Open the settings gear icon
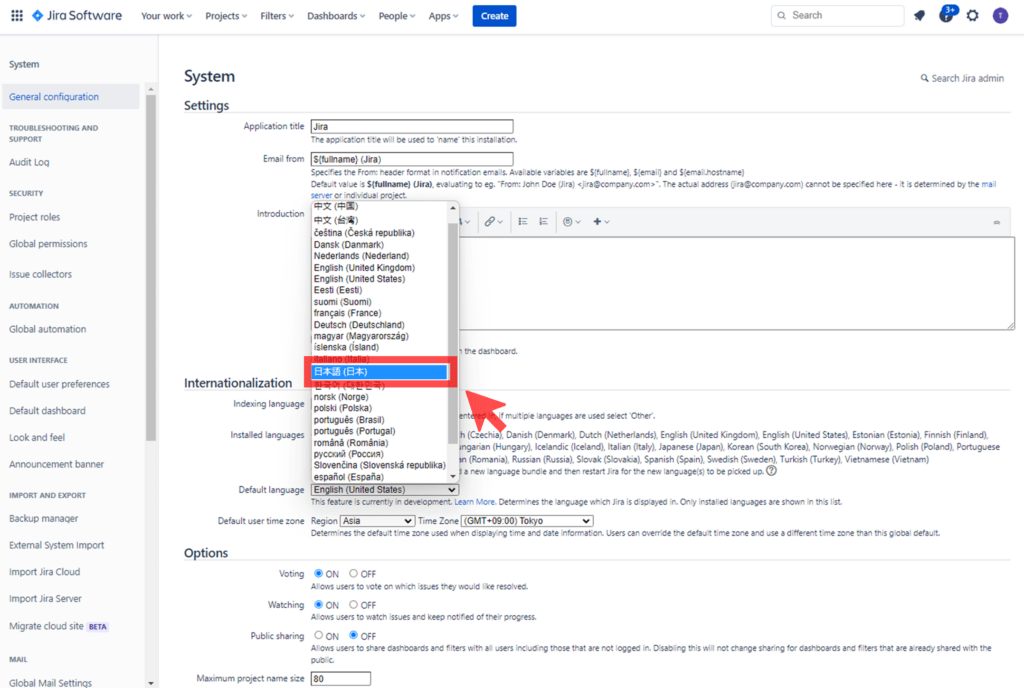 tap(972, 16)
